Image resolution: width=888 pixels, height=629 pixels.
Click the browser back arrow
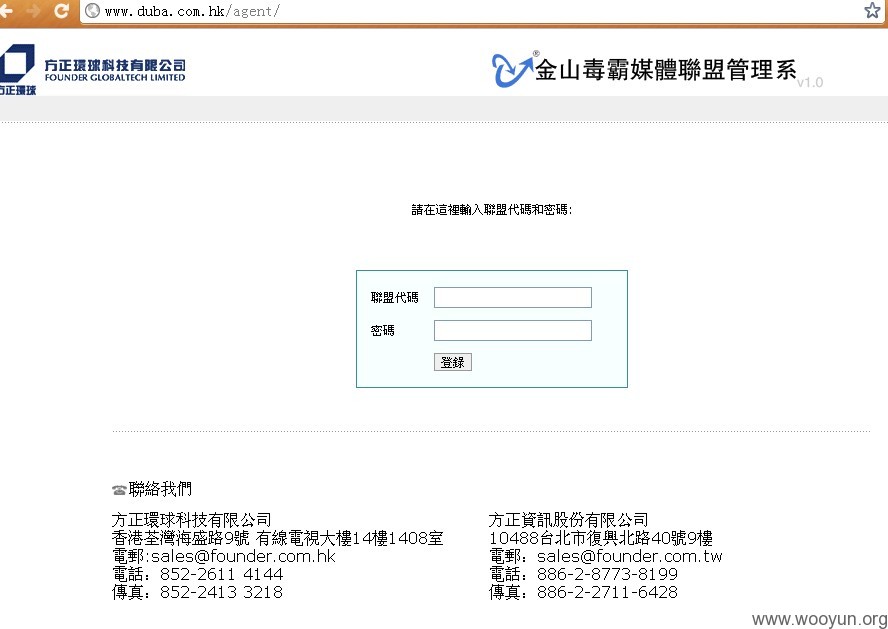(6, 10)
